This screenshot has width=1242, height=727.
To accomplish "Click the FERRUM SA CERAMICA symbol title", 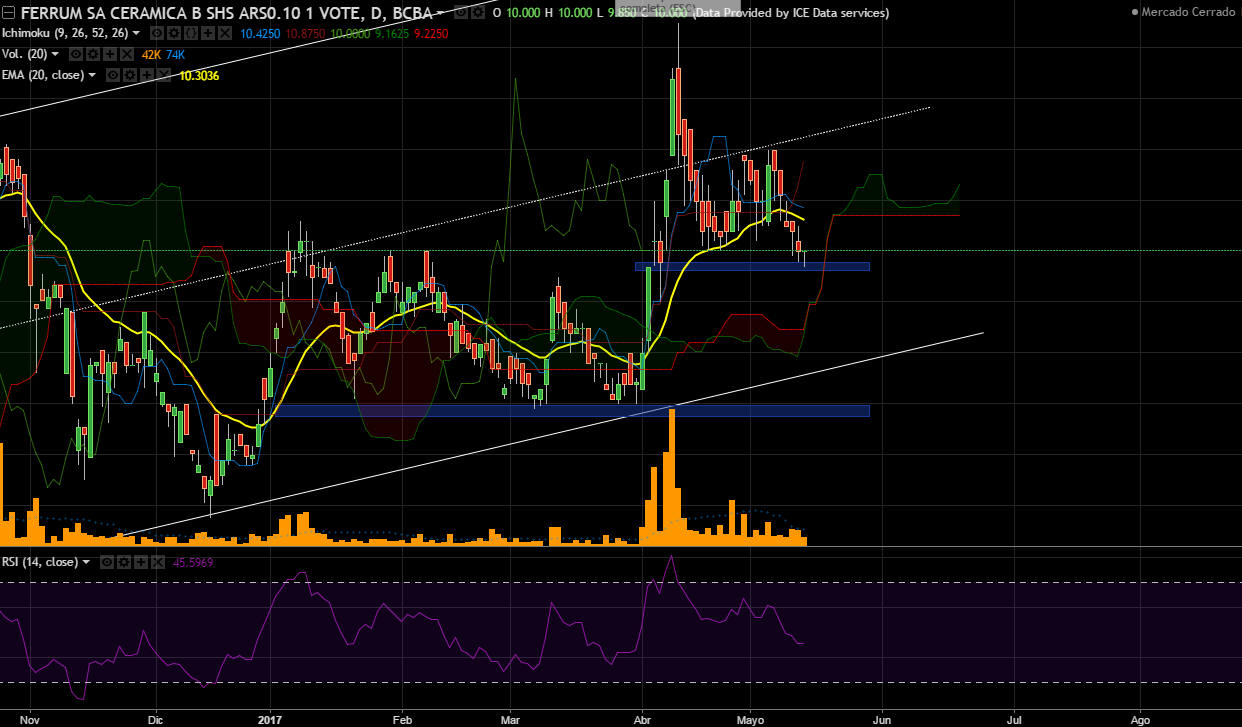I will click(x=226, y=13).
